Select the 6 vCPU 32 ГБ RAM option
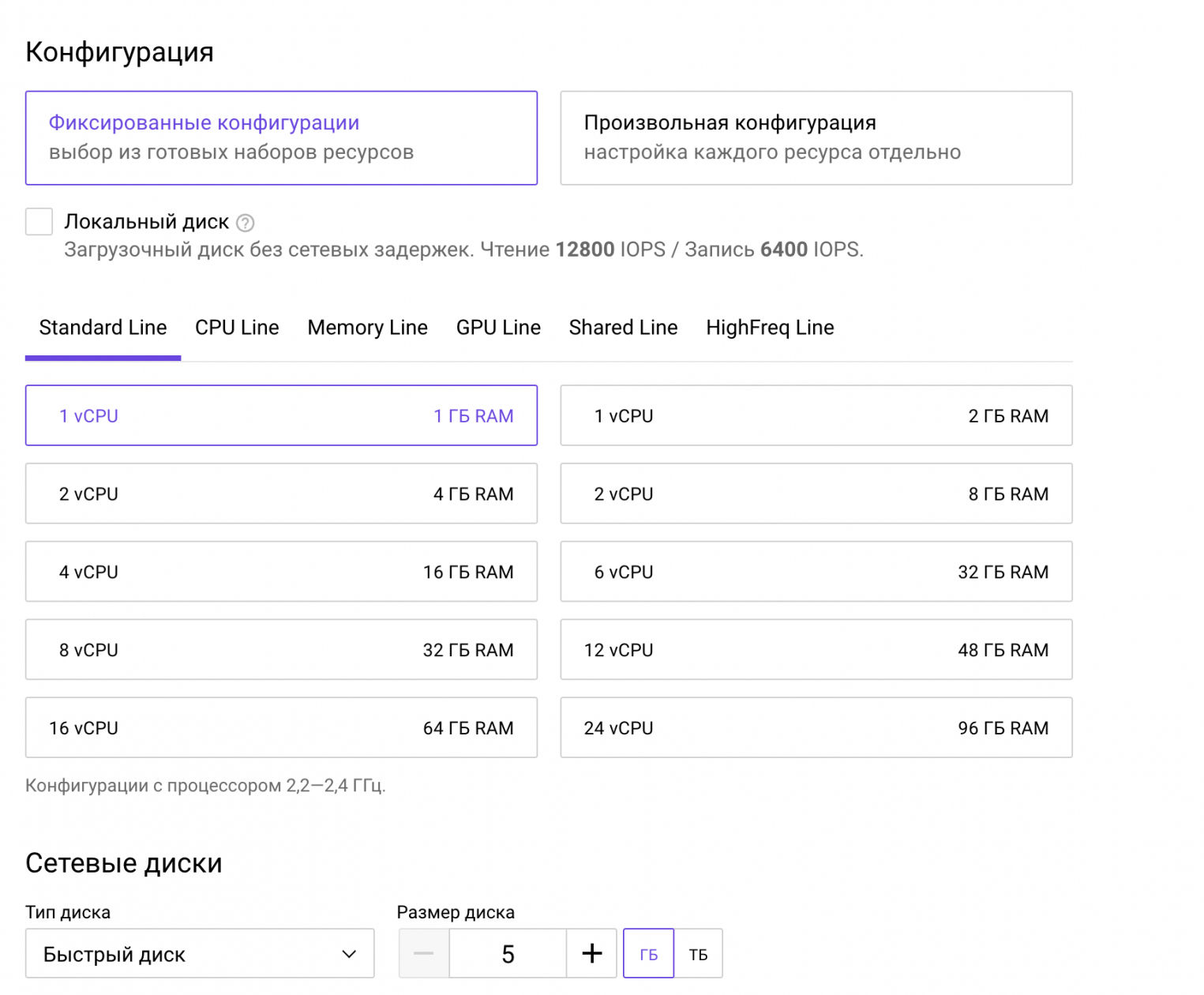The height and width of the screenshot is (995, 1204). (816, 572)
